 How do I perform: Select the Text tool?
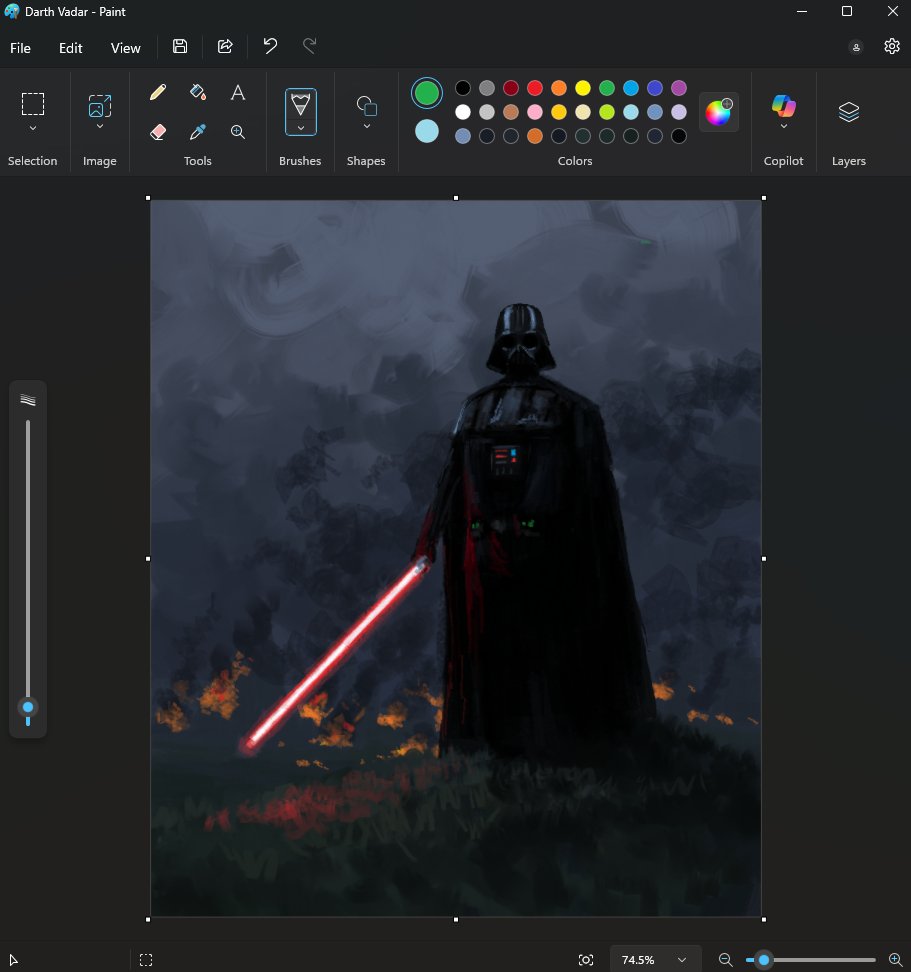coord(237,92)
